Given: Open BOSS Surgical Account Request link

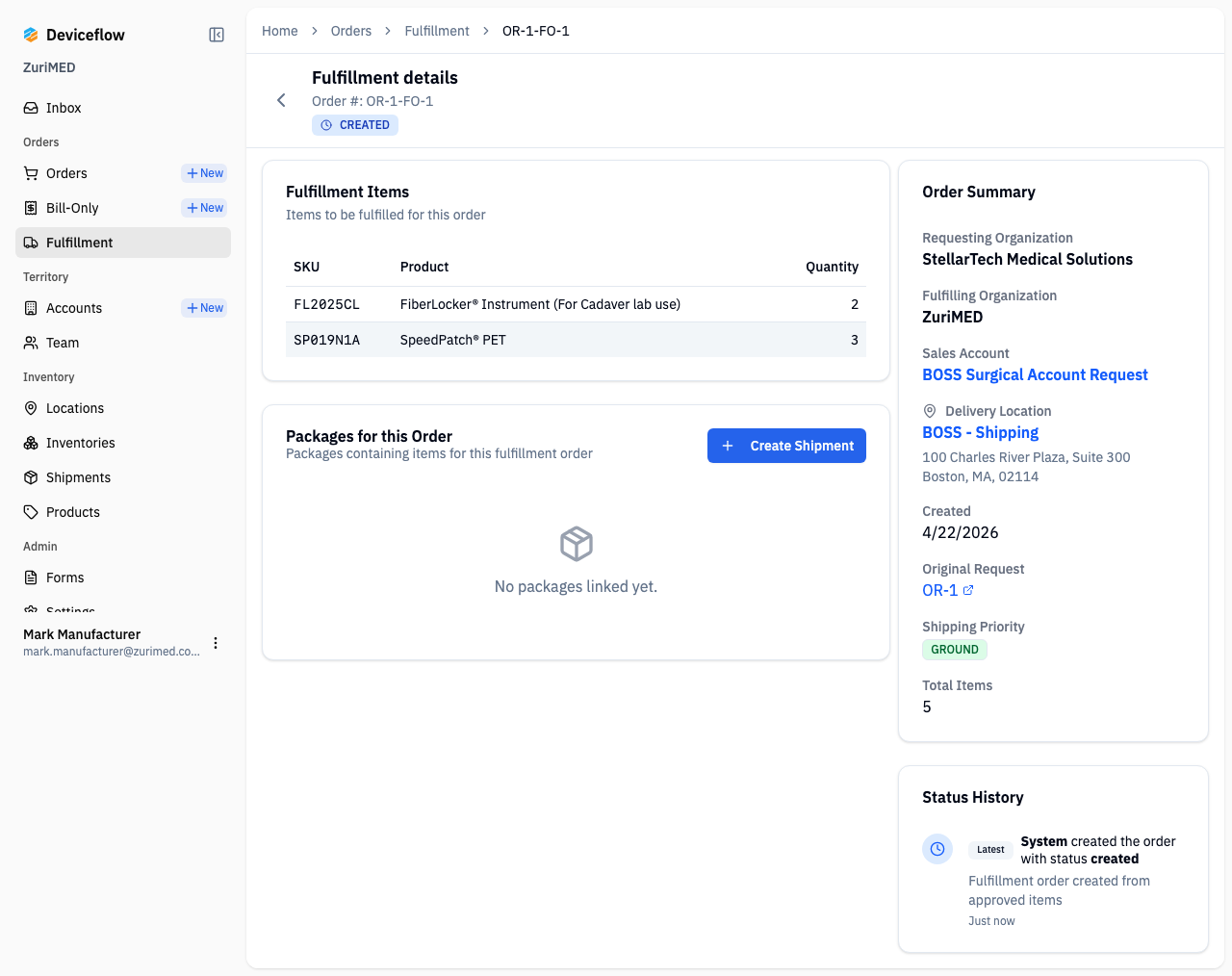Looking at the screenshot, I should (x=1035, y=374).
